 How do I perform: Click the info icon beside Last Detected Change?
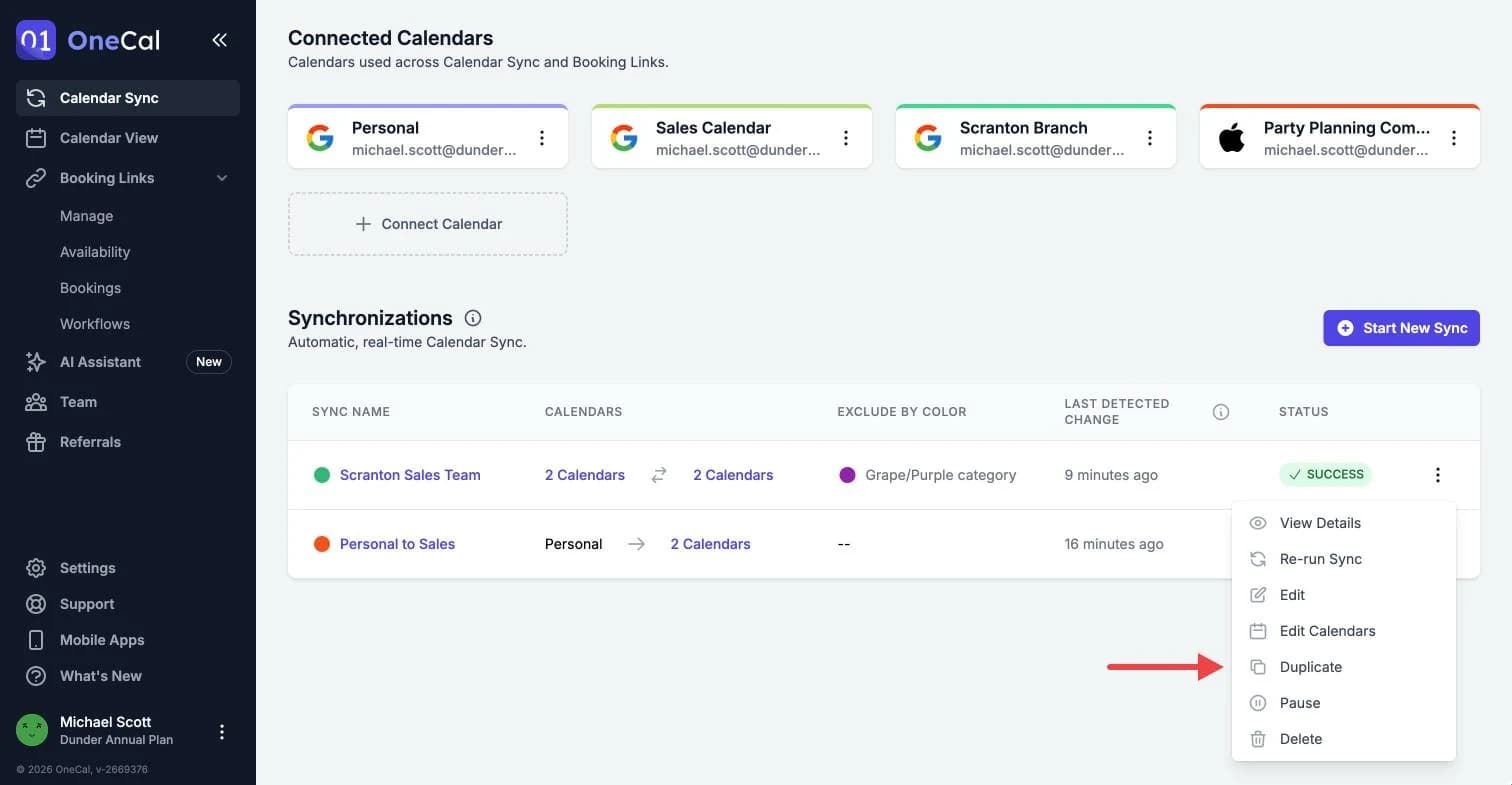[x=1221, y=412]
